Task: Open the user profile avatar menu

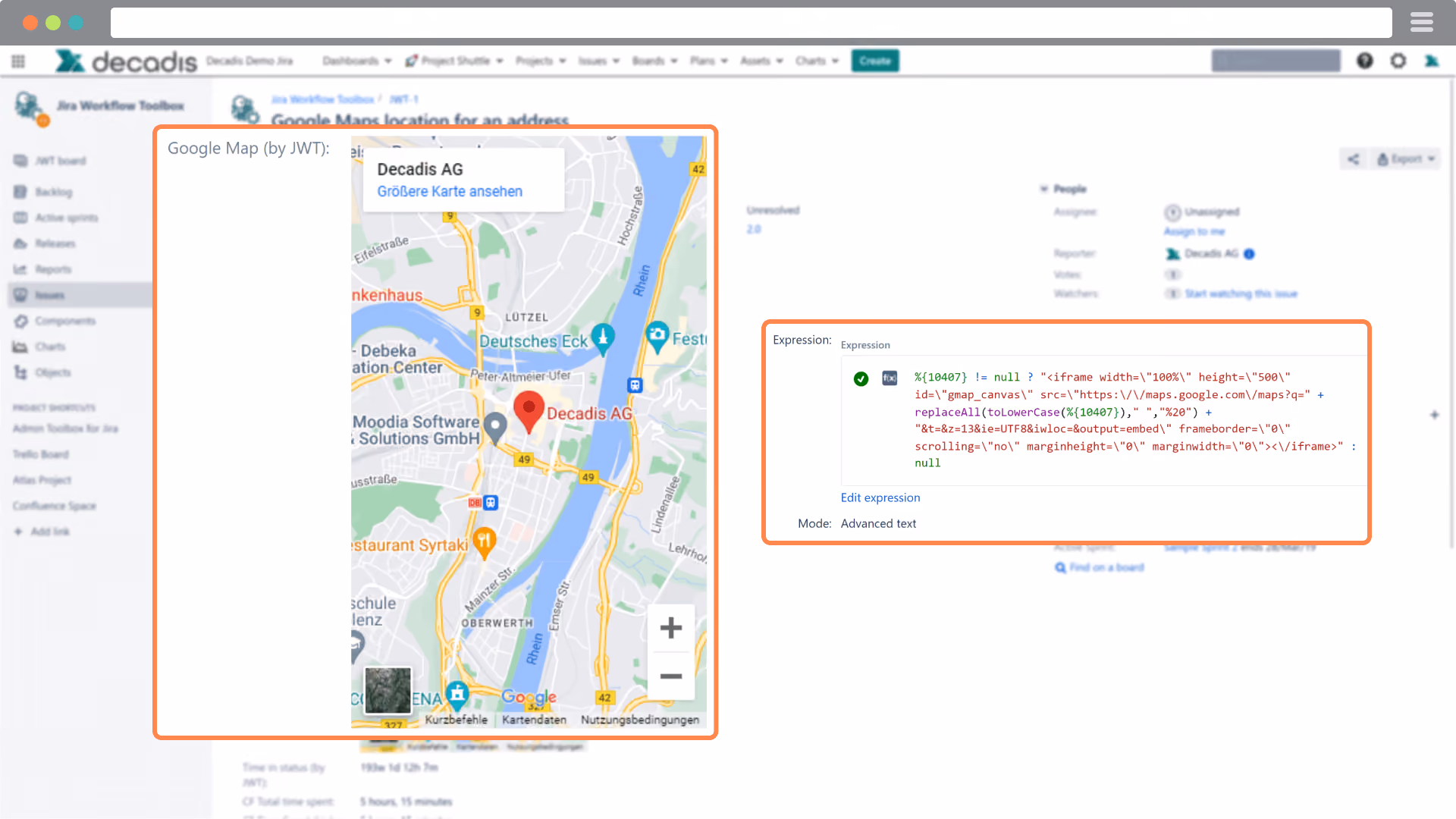Action: tap(1432, 61)
